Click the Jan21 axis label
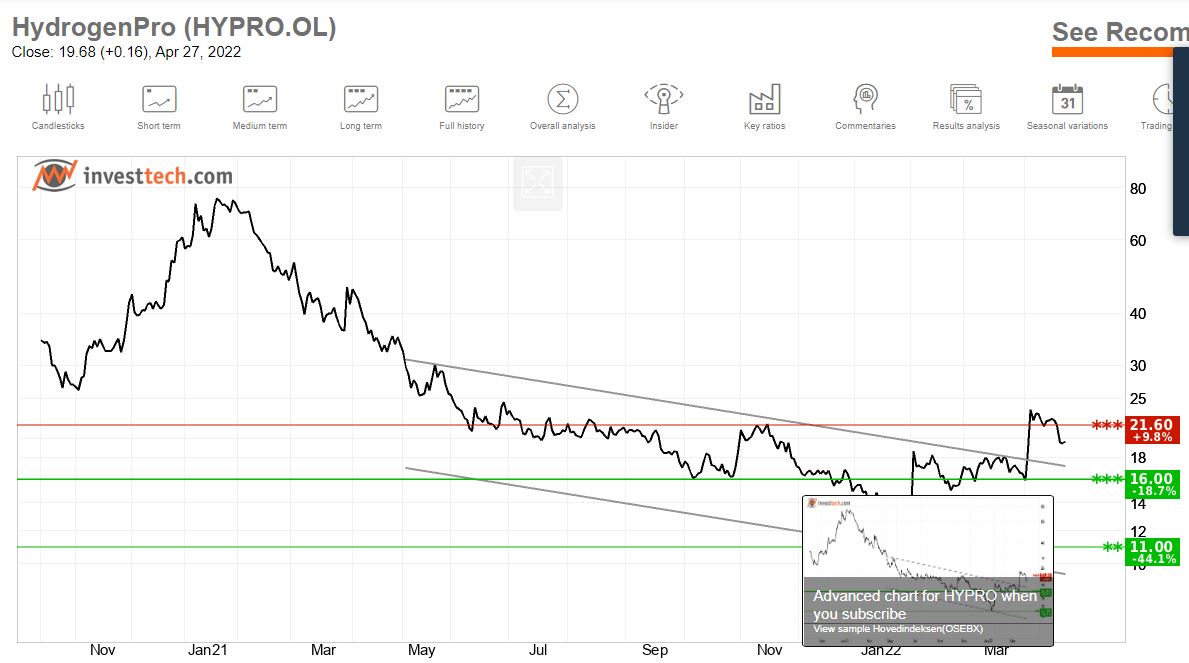The width and height of the screenshot is (1189, 663). tap(208, 650)
